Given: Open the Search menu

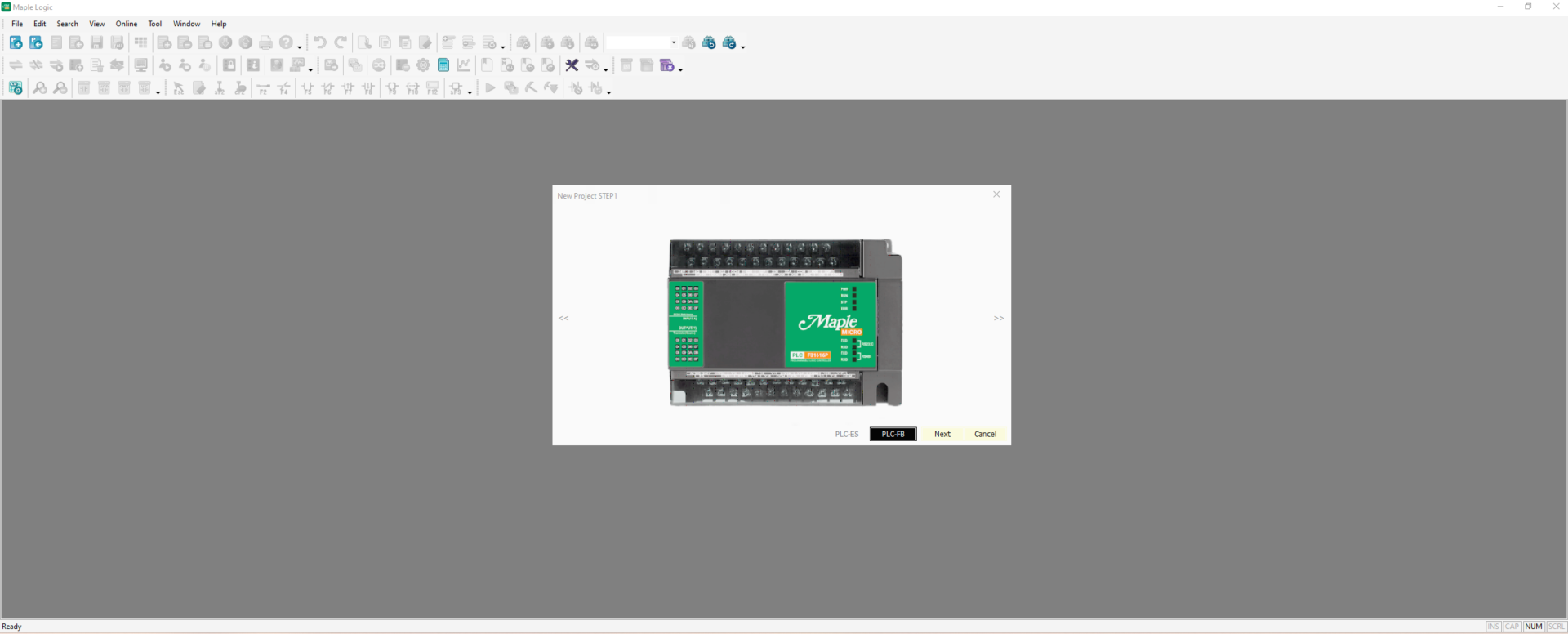Looking at the screenshot, I should (x=68, y=24).
